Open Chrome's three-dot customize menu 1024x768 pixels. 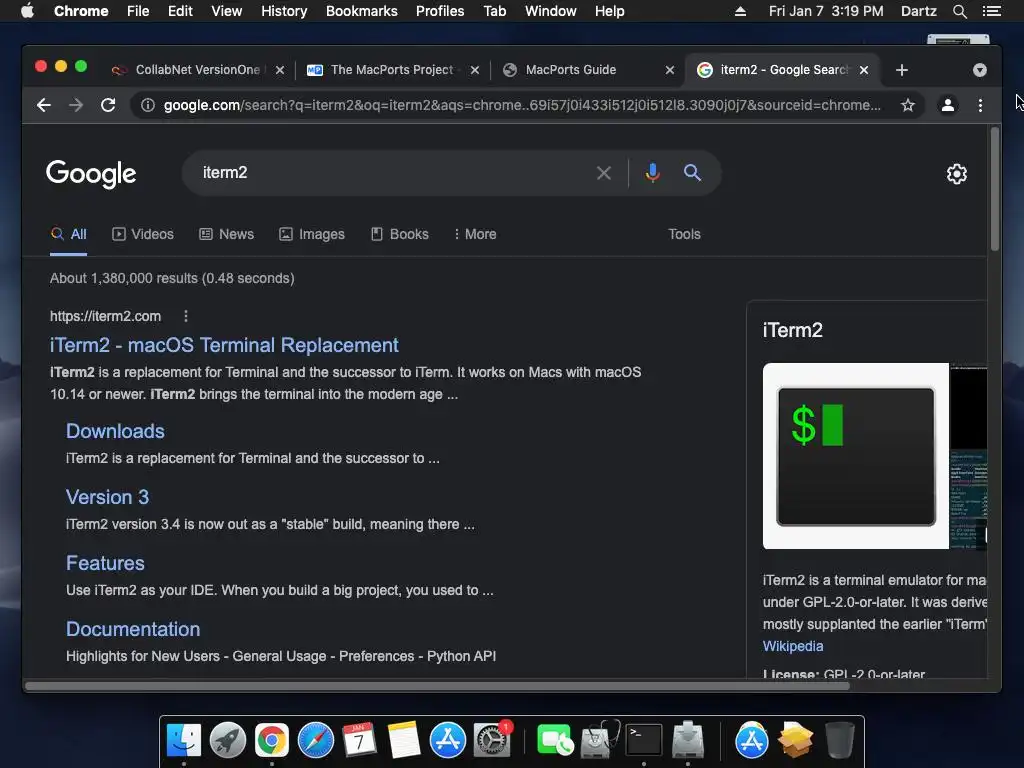pos(980,105)
